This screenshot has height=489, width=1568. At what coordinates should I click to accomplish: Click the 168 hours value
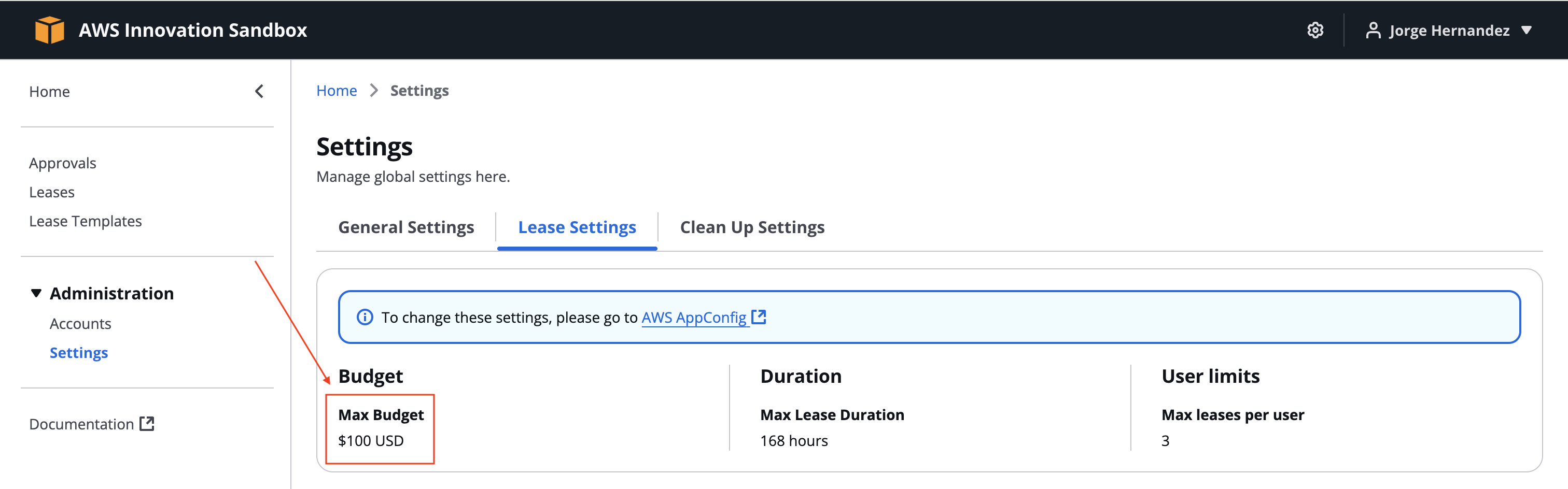click(x=794, y=441)
